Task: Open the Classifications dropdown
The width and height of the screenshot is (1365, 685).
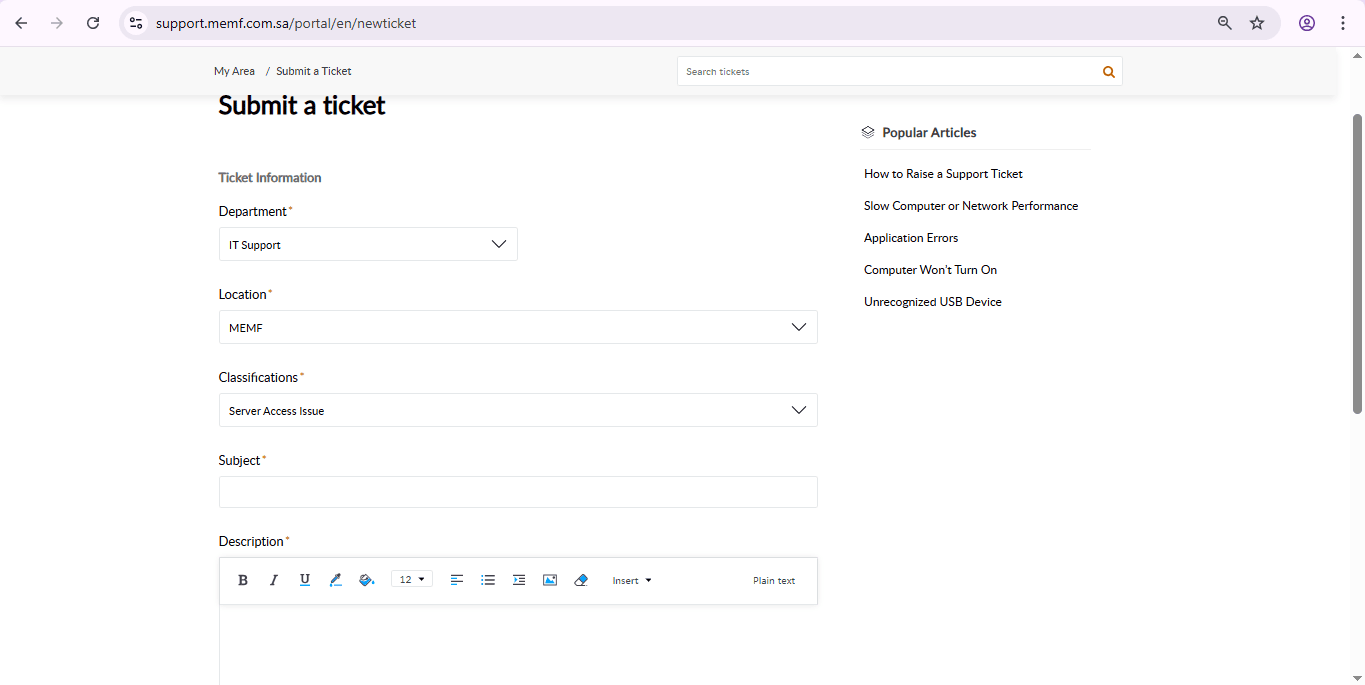Action: point(518,410)
